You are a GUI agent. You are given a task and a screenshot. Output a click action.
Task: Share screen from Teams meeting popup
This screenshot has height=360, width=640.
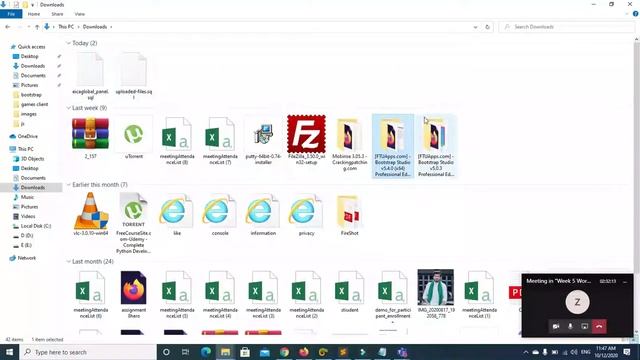pyautogui.click(x=584, y=327)
